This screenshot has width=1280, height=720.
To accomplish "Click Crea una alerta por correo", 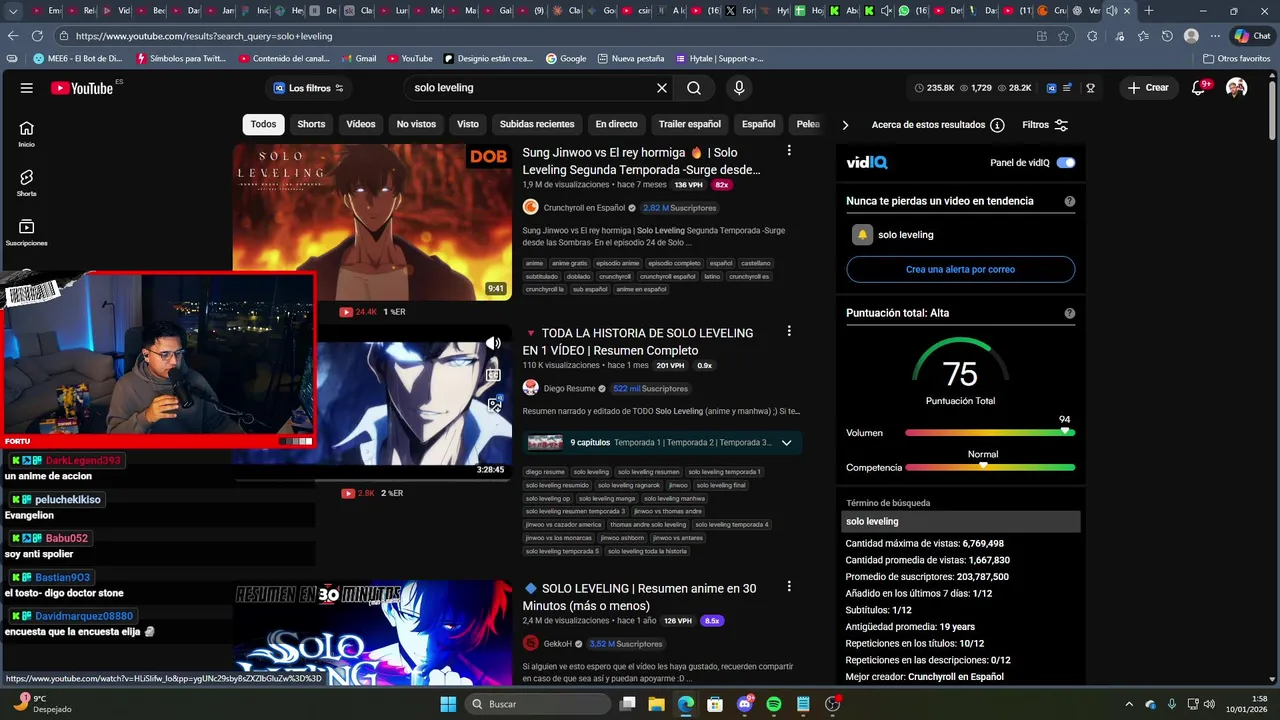I will point(960,269).
